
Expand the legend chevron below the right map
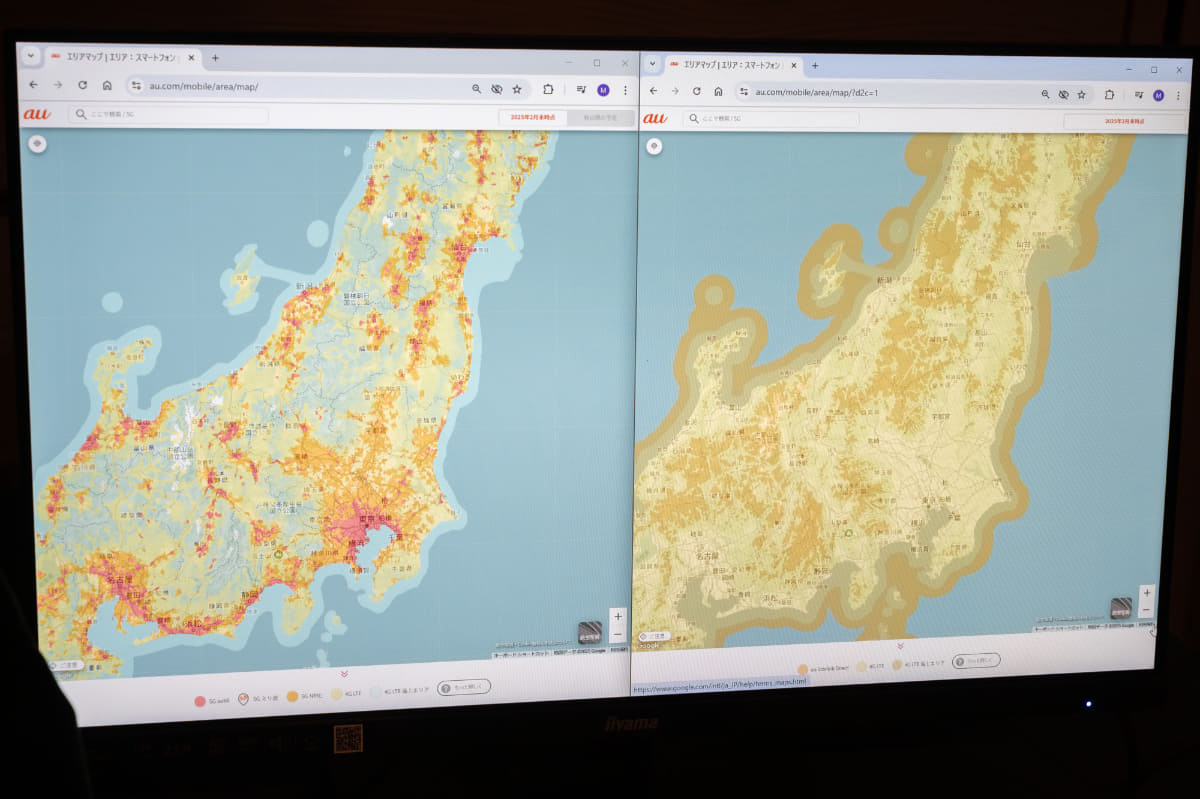pos(900,646)
